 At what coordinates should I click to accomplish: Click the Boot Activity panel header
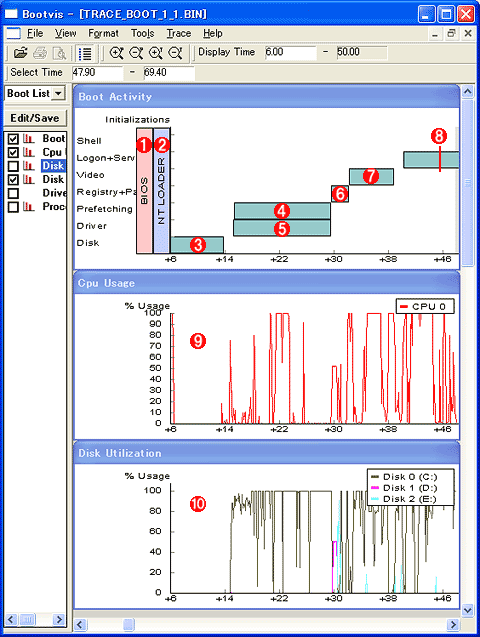click(x=266, y=97)
